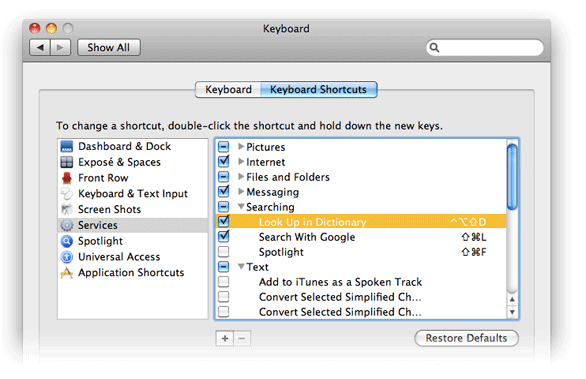This screenshot has height=379, width=586.
Task: Enable Add to iTunes as a Spoken Track
Action: click(x=223, y=281)
